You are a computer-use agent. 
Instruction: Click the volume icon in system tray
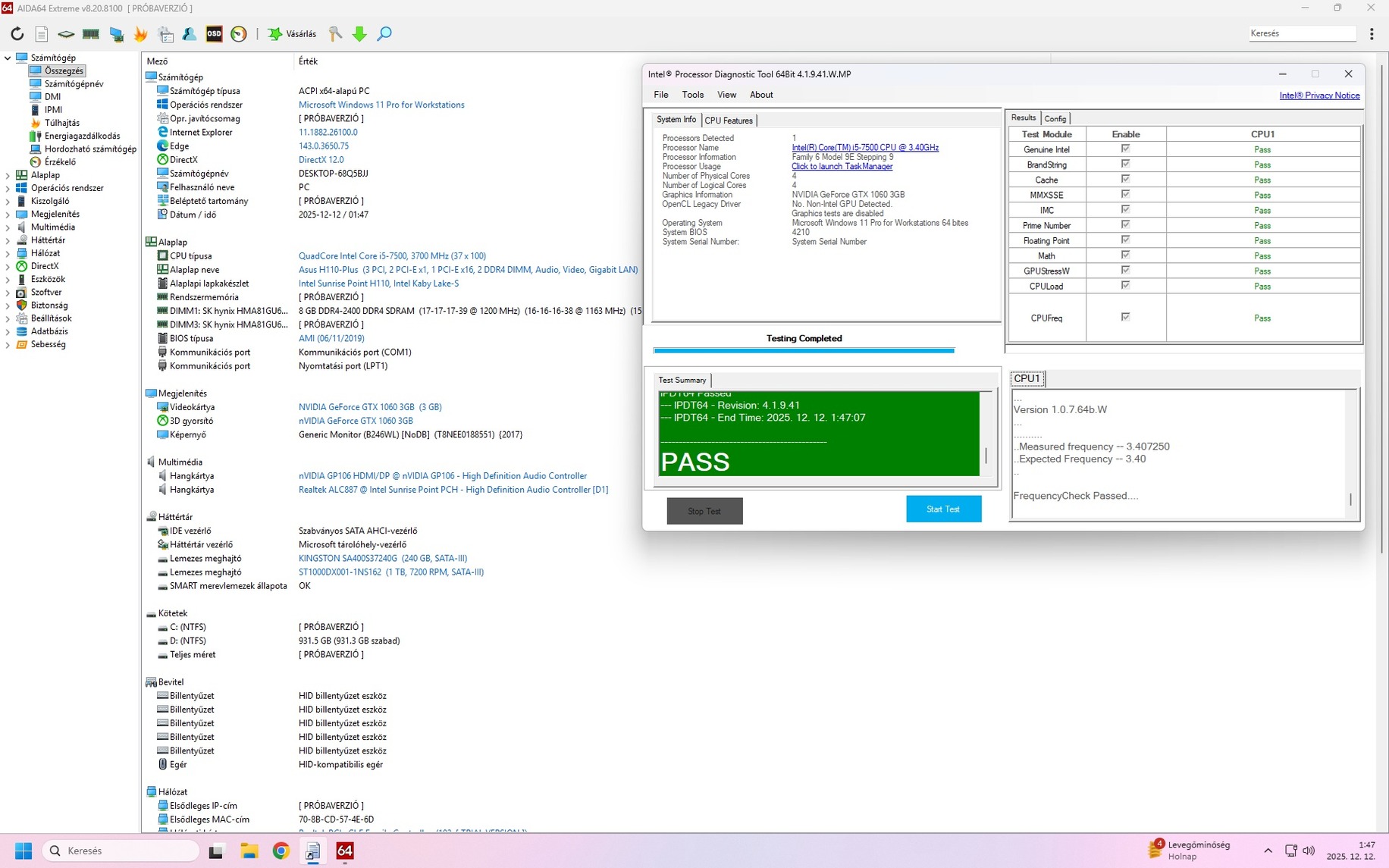click(x=1309, y=851)
